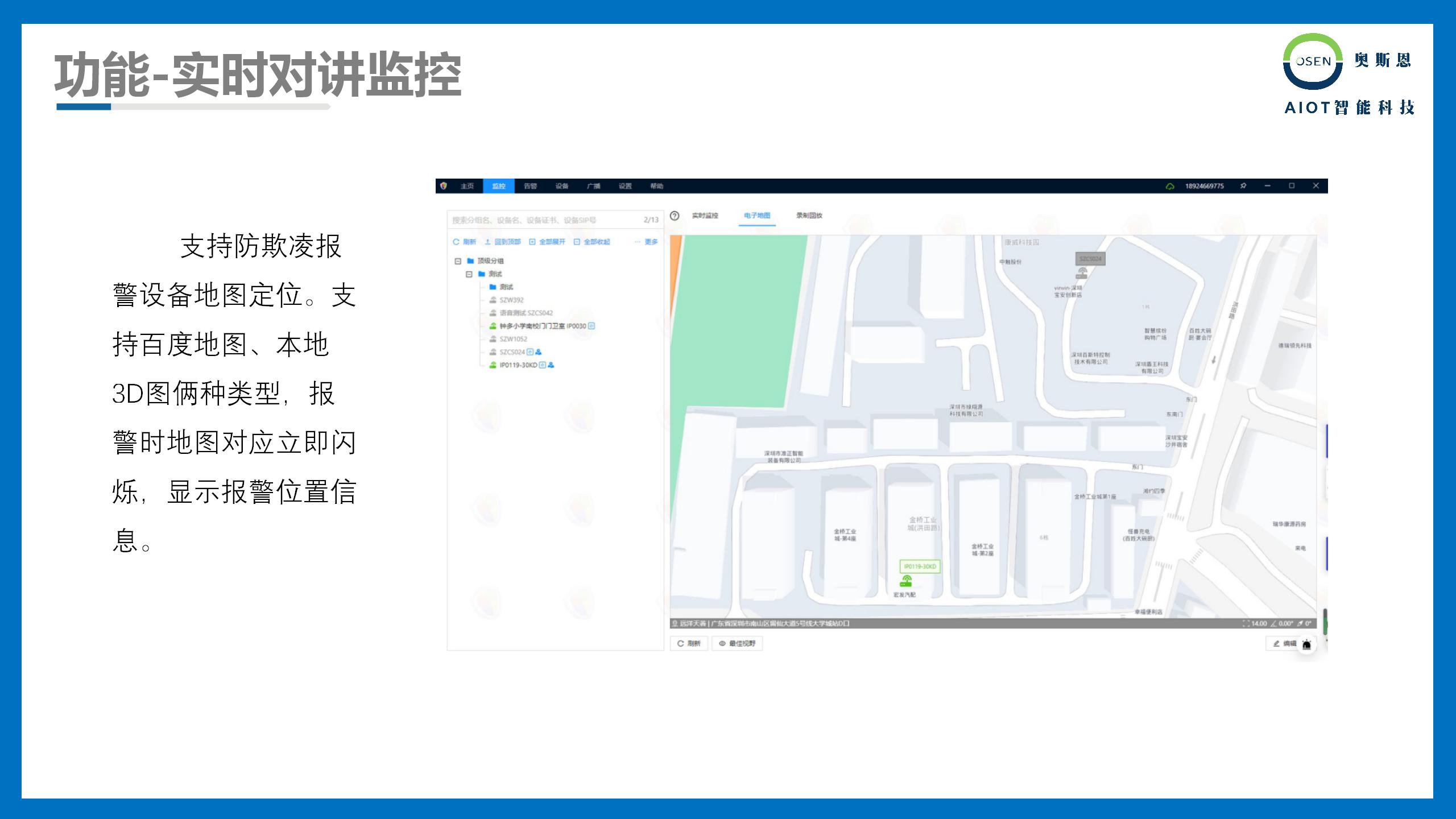The width and height of the screenshot is (1456, 819).
Task: Click the app shield logo icon
Action: 444,186
